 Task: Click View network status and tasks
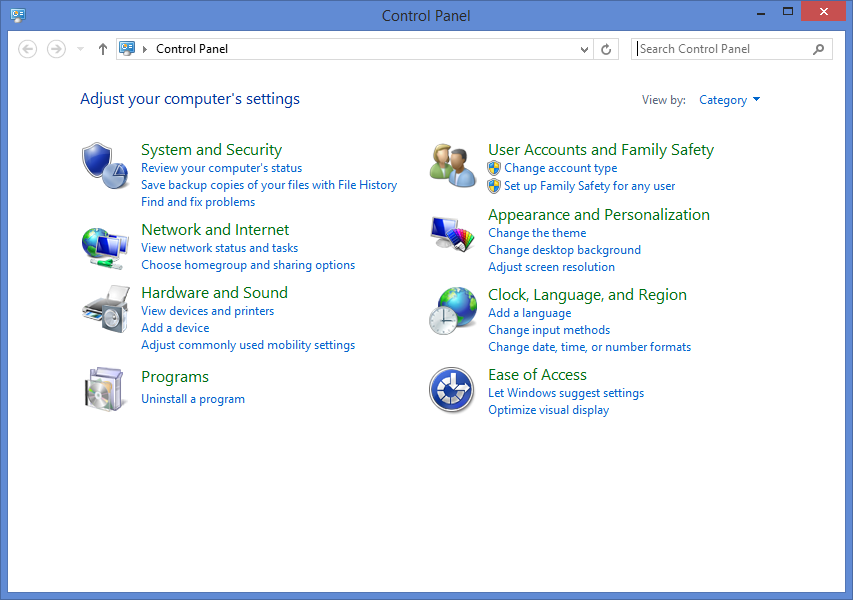pyautogui.click(x=220, y=248)
